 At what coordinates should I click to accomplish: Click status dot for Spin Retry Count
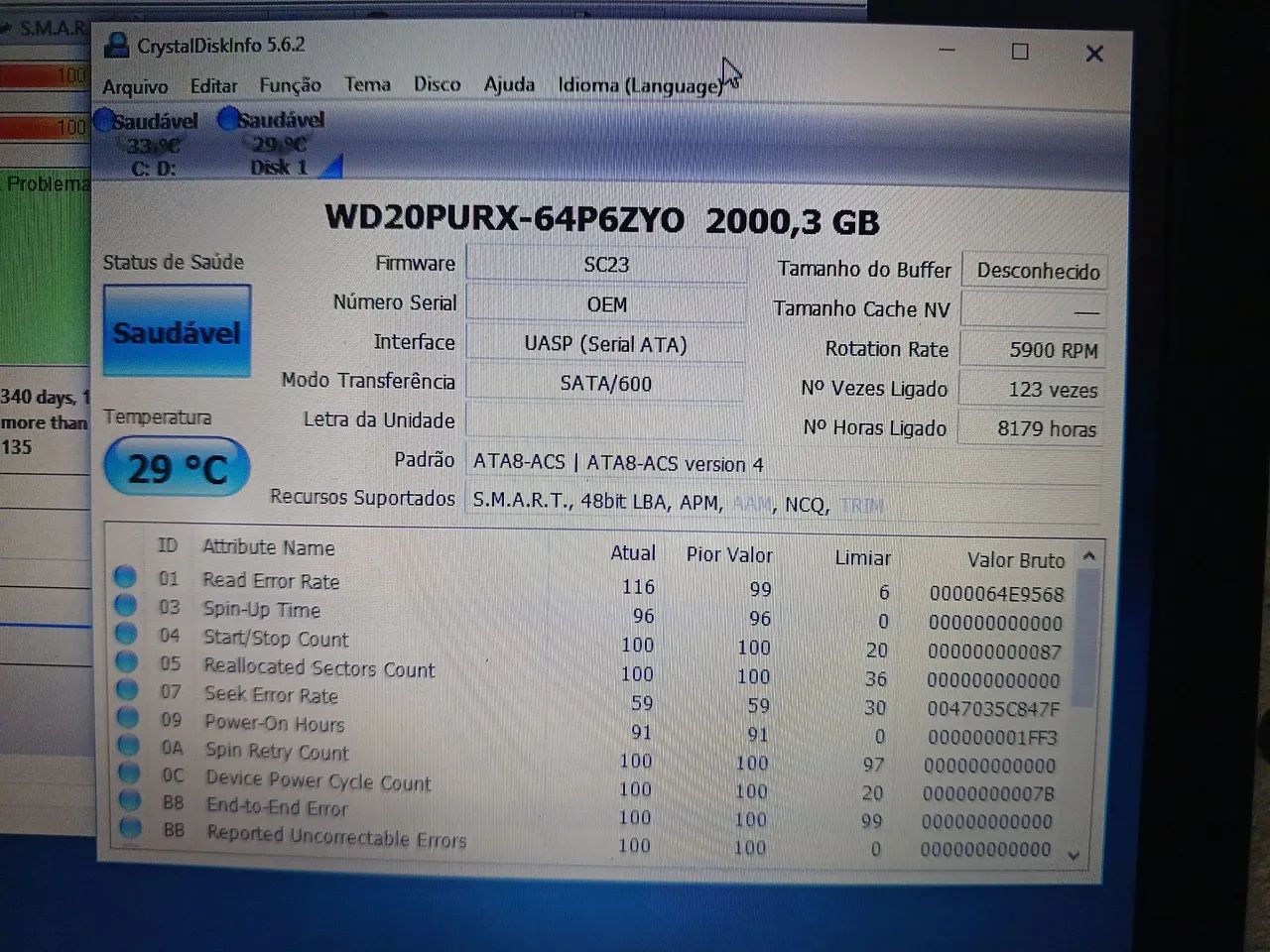click(129, 744)
